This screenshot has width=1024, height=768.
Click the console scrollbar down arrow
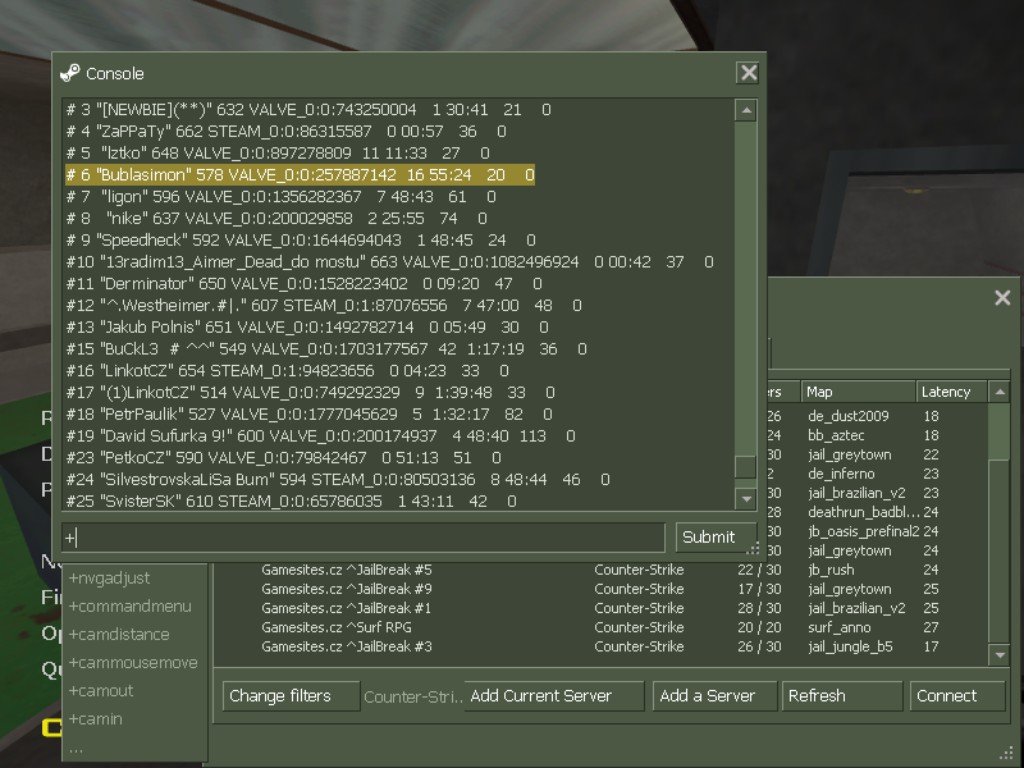(746, 500)
